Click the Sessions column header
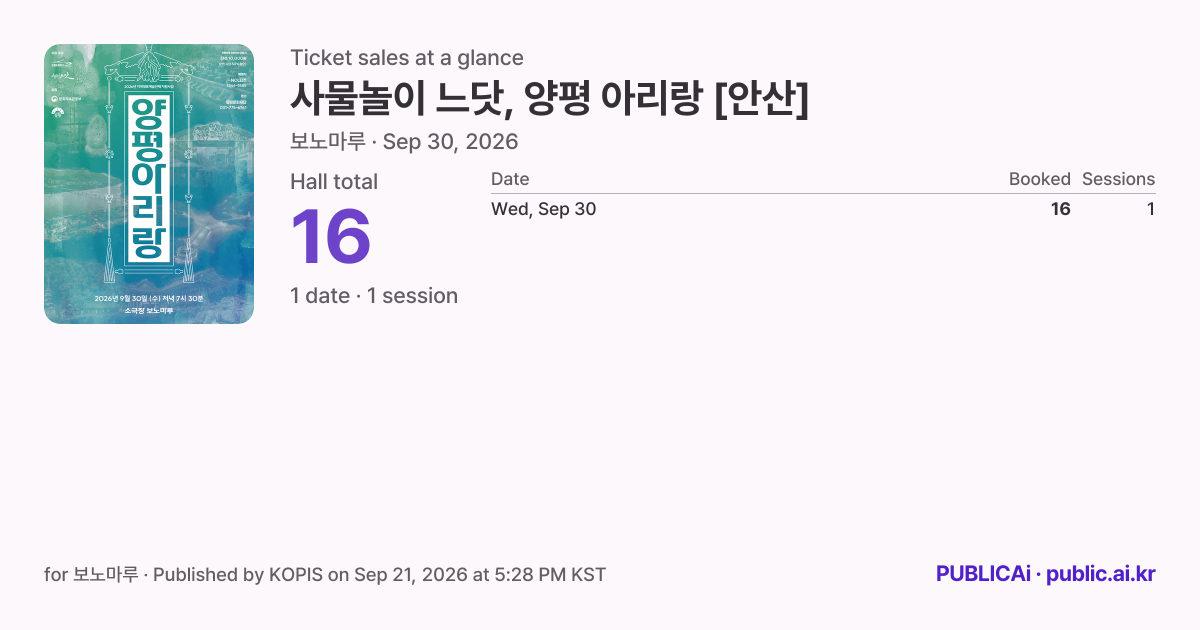This screenshot has height=630, width=1200. [x=1118, y=179]
